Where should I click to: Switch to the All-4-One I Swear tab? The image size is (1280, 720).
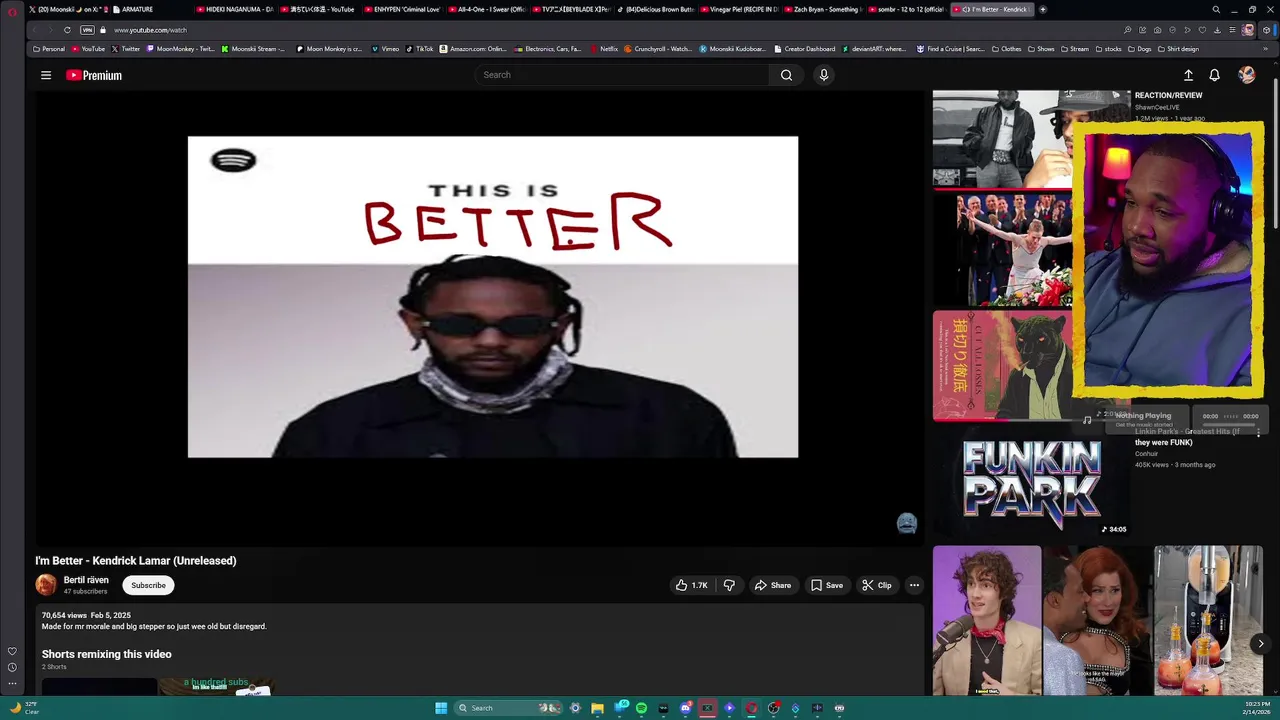point(486,9)
